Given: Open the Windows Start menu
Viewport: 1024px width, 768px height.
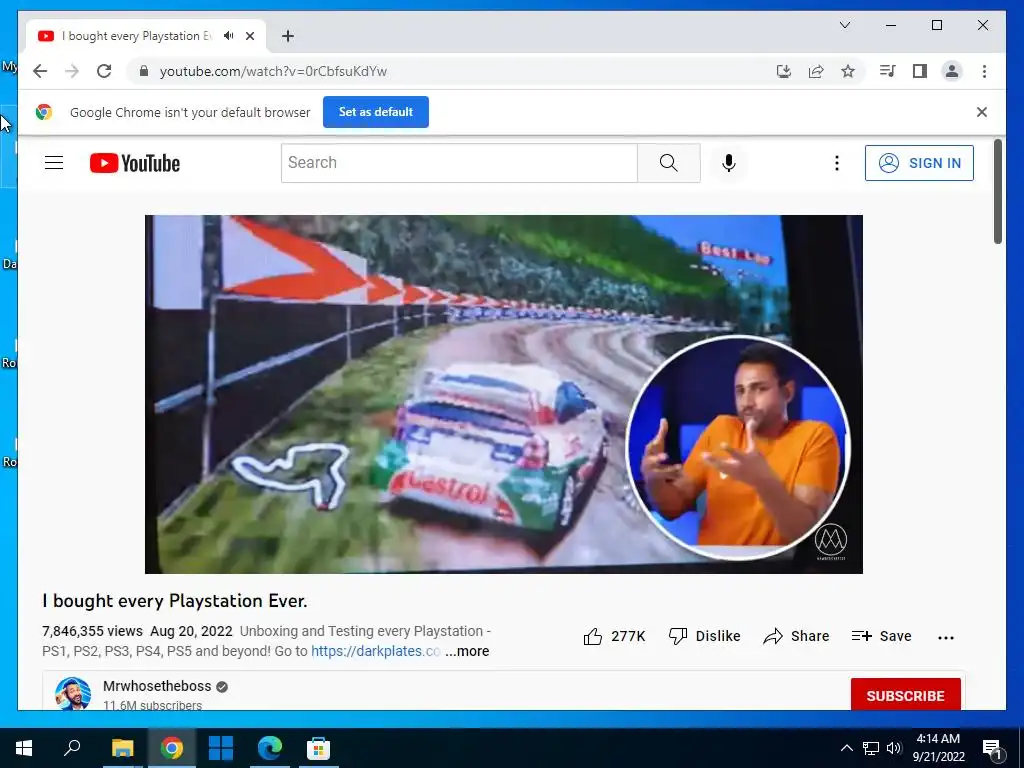Looking at the screenshot, I should pos(24,748).
